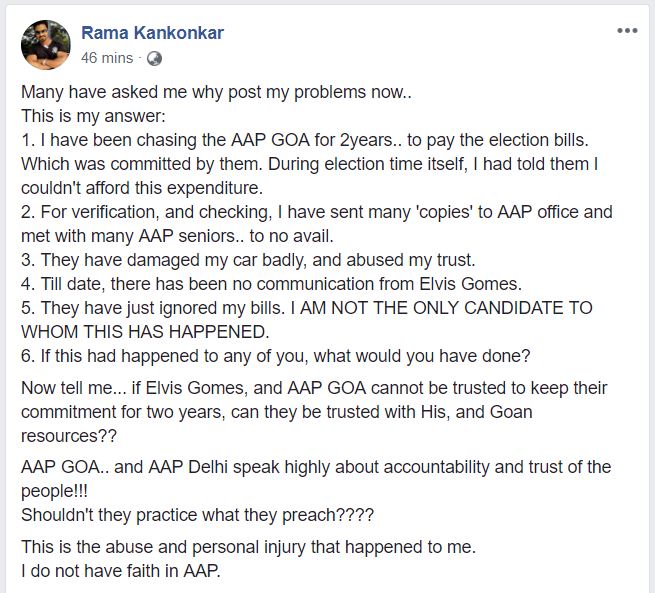The width and height of the screenshot is (655, 593).
Task: Click point 1 about chasing AAP GOA
Action: tap(305, 140)
